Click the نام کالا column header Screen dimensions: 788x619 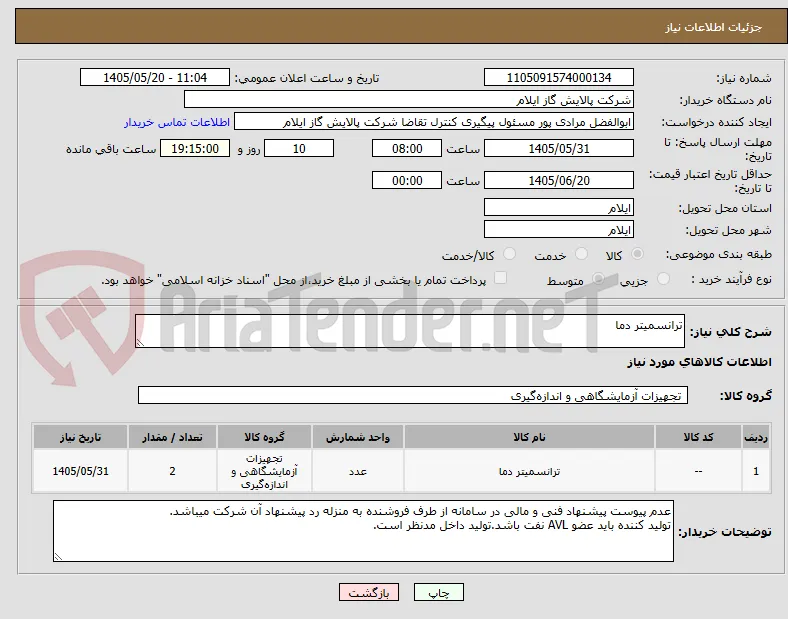[x=529, y=437]
